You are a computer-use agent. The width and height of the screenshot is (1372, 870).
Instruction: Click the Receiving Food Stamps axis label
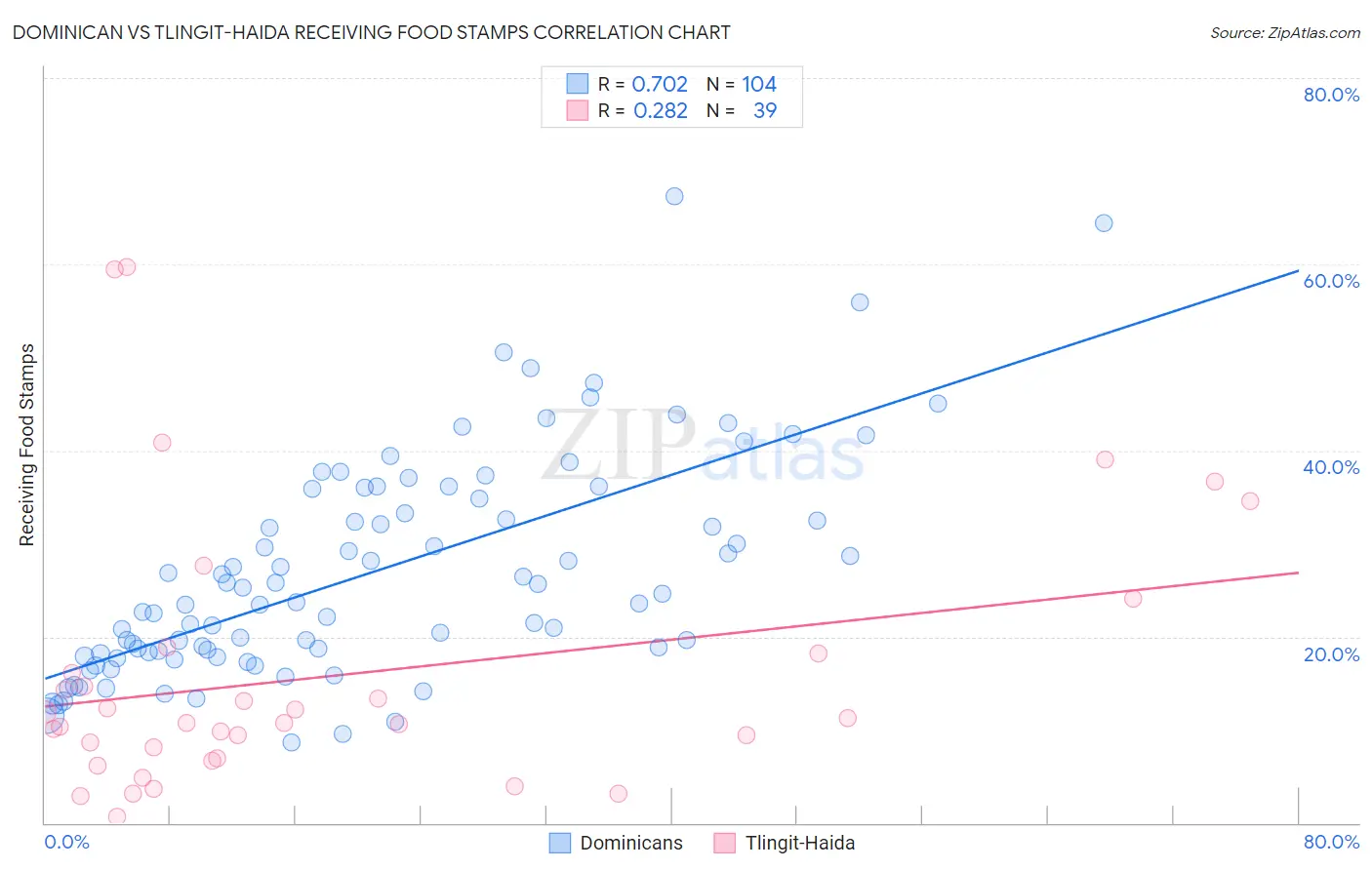point(26,445)
